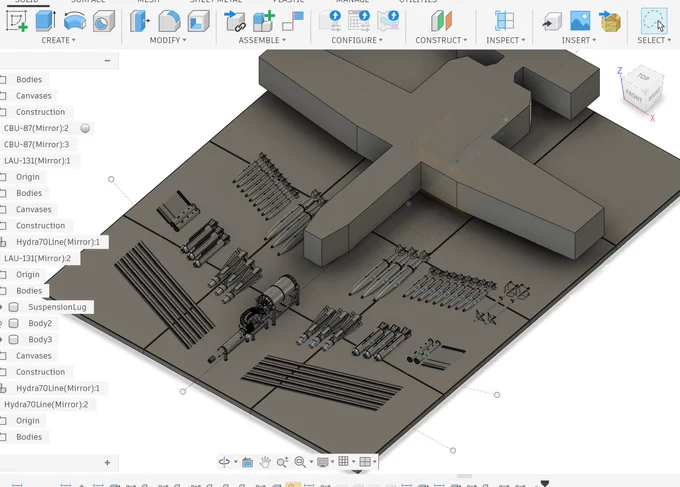Click the Insert Canvas image icon
This screenshot has height=487, width=680.
pyautogui.click(x=580, y=21)
